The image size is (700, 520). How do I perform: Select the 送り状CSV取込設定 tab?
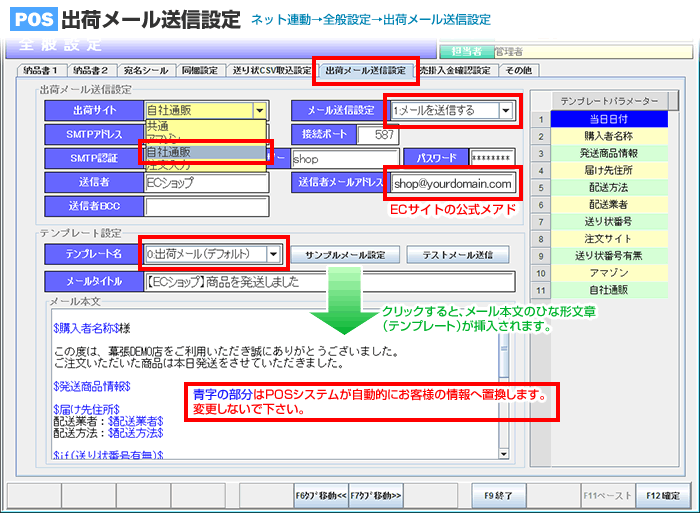tap(271, 71)
